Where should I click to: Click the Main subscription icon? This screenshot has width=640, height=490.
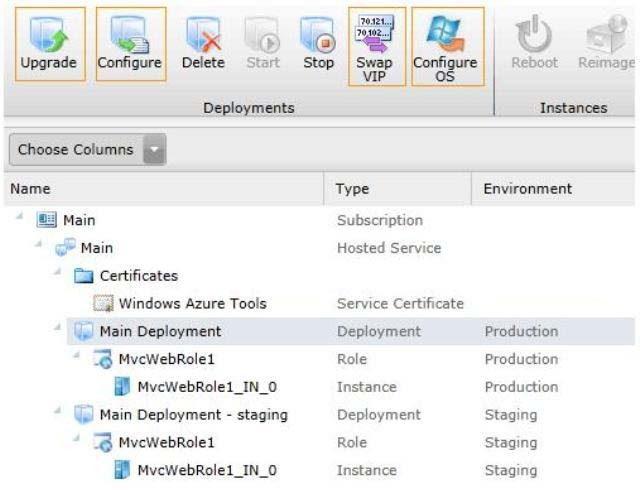coord(46,220)
